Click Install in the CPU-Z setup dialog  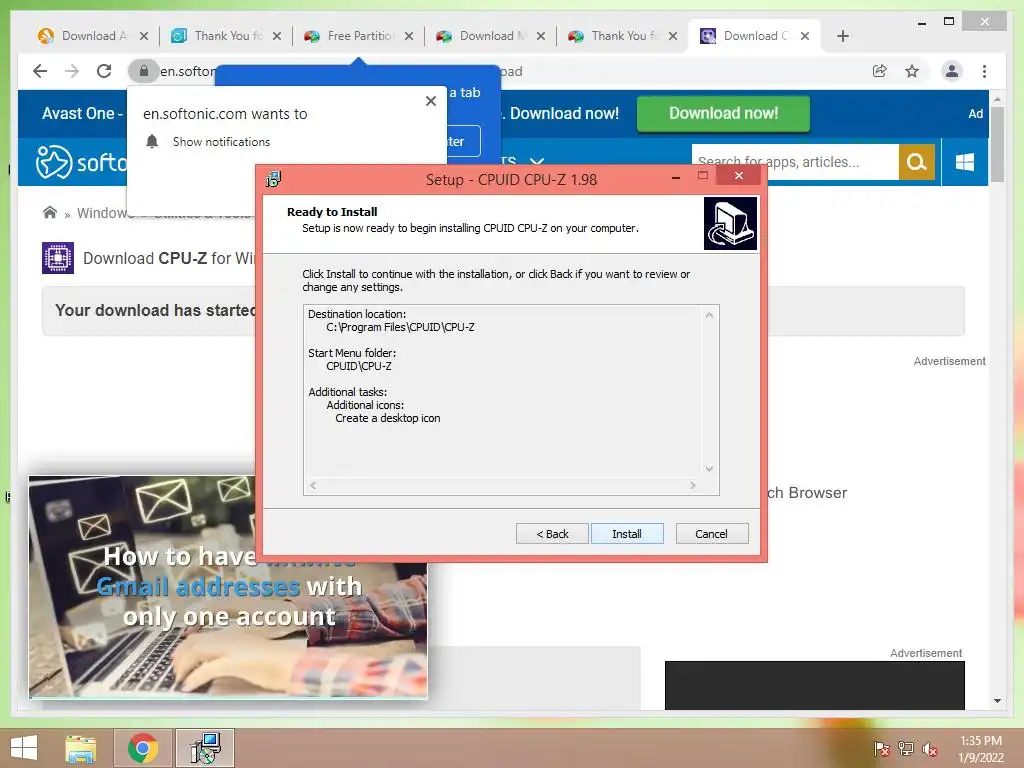[627, 534]
